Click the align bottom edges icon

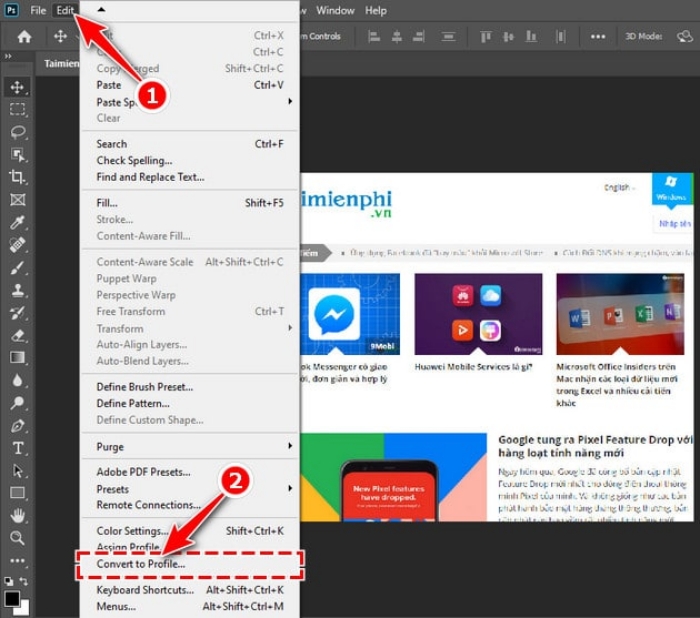pos(531,36)
